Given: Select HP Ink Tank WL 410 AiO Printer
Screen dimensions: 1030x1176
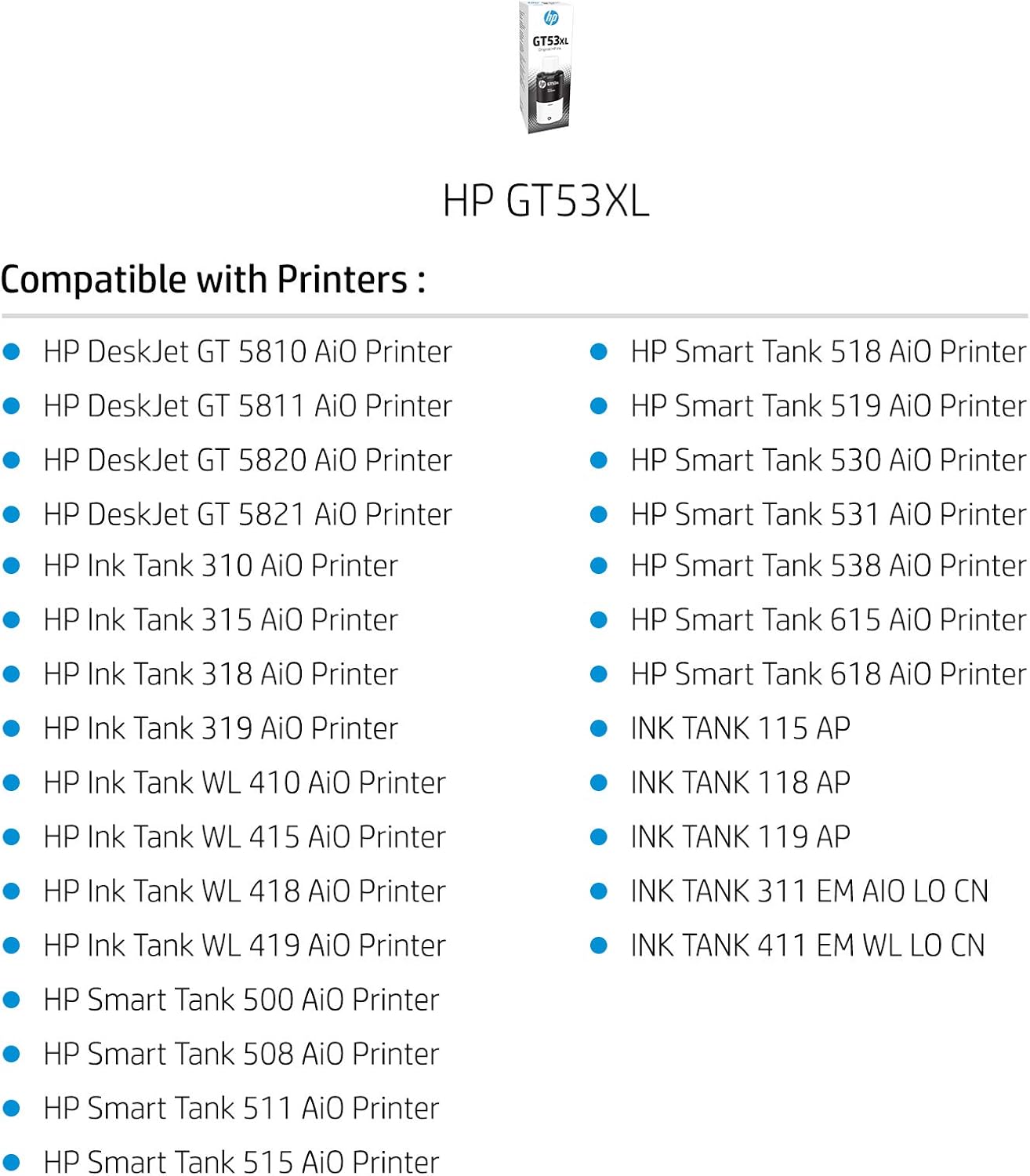Looking at the screenshot, I should coord(245,782).
